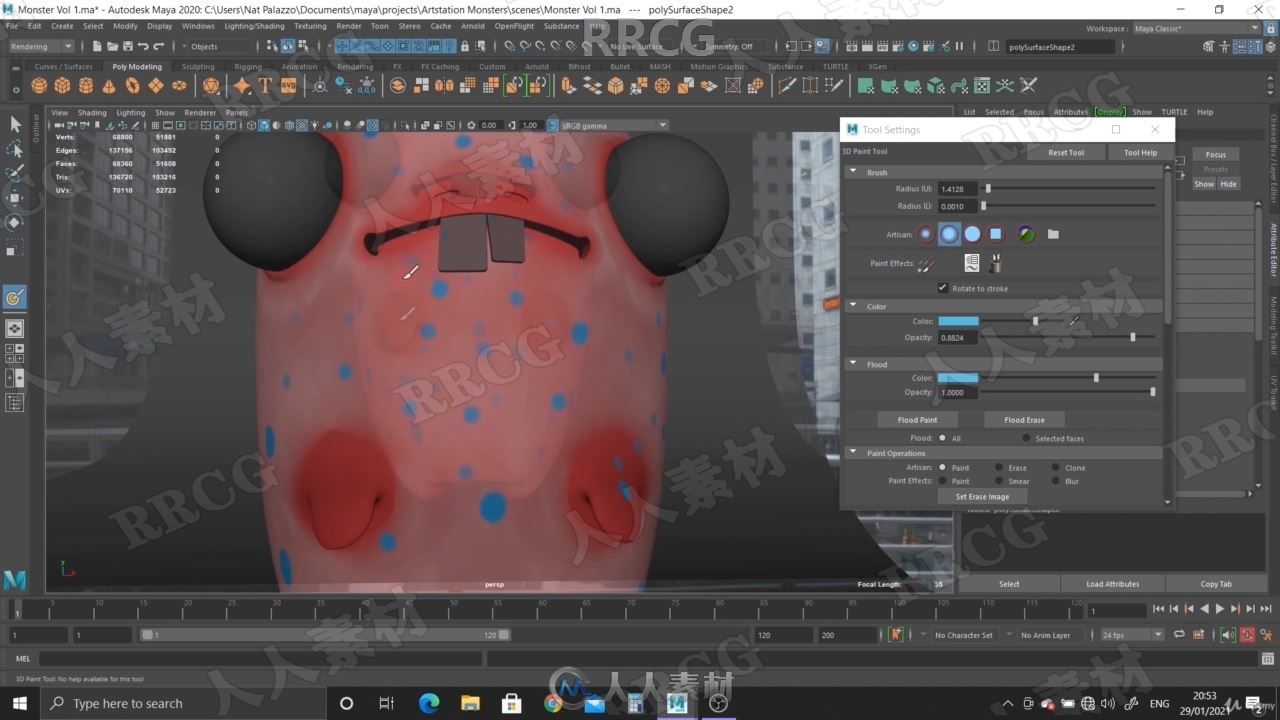
Task: Choose the Lasso select tool in the toolbox
Action: pos(15,149)
